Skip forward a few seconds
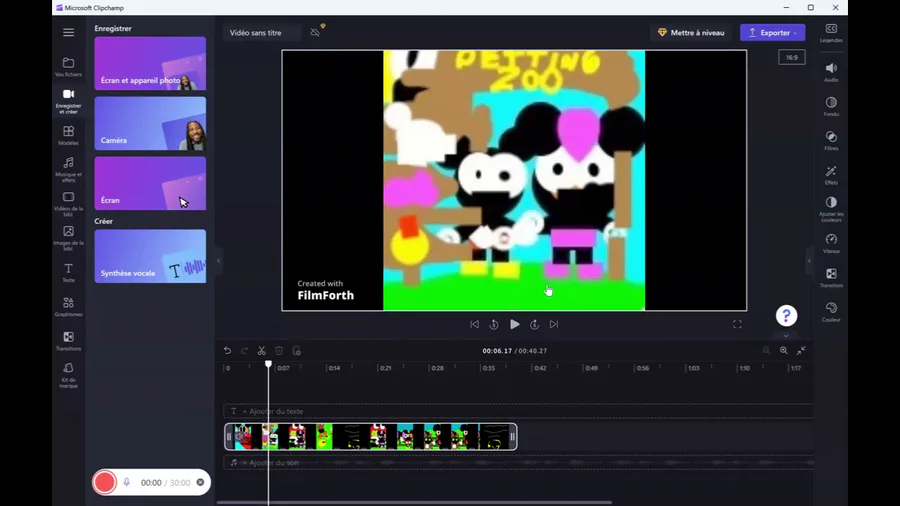This screenshot has width=900, height=506. pyautogui.click(x=534, y=324)
